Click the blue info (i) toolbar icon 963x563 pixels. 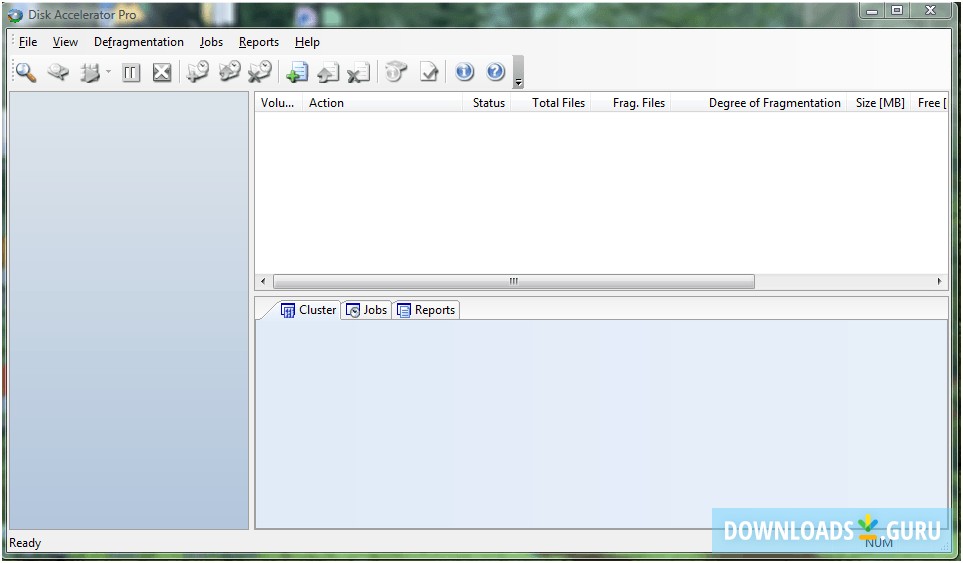[465, 72]
